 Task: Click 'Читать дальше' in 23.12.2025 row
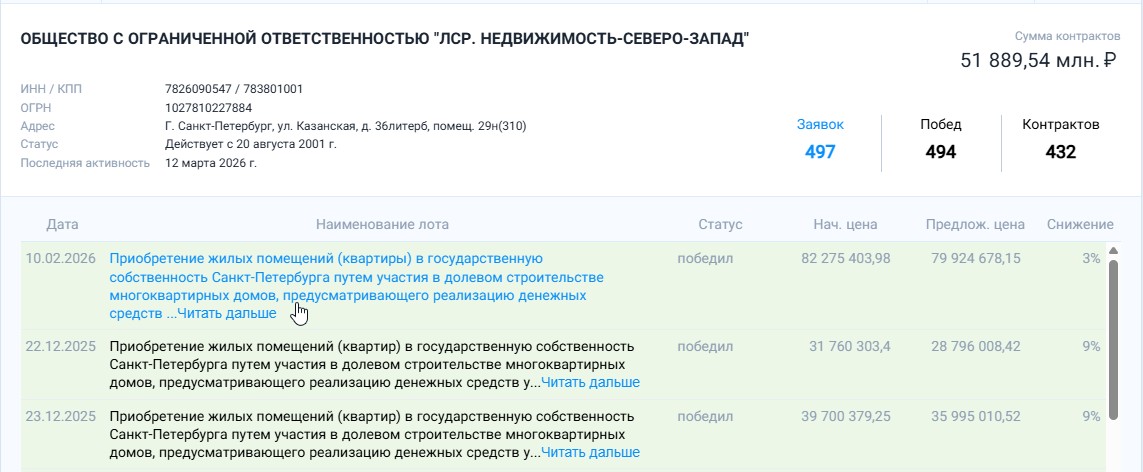(590, 452)
